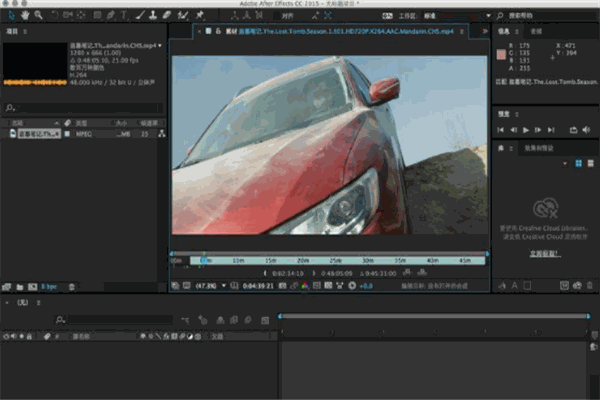Open the project flowchart view icon
Image resolution: width=600 pixels, height=400 pixels.
[x=162, y=134]
